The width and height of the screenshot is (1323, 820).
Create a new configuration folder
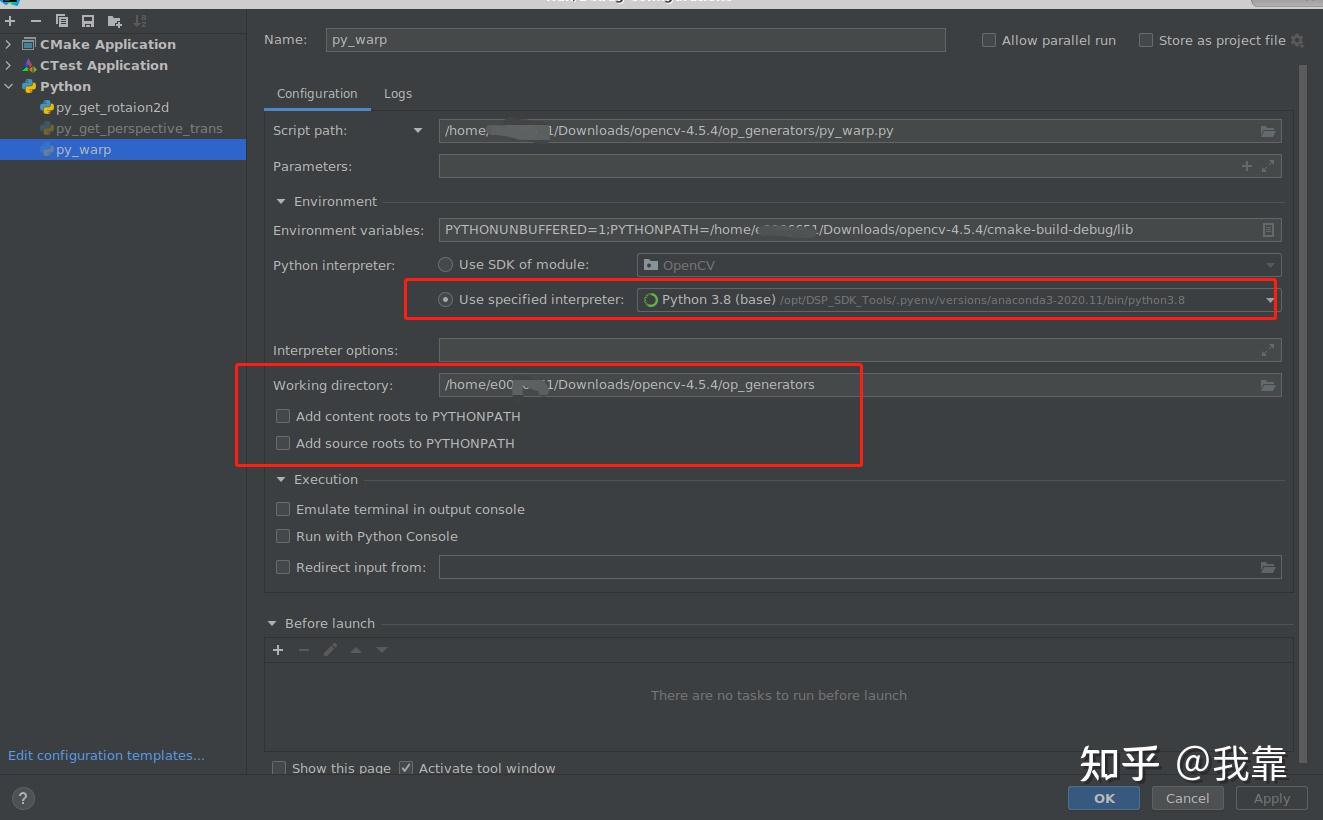coord(114,21)
